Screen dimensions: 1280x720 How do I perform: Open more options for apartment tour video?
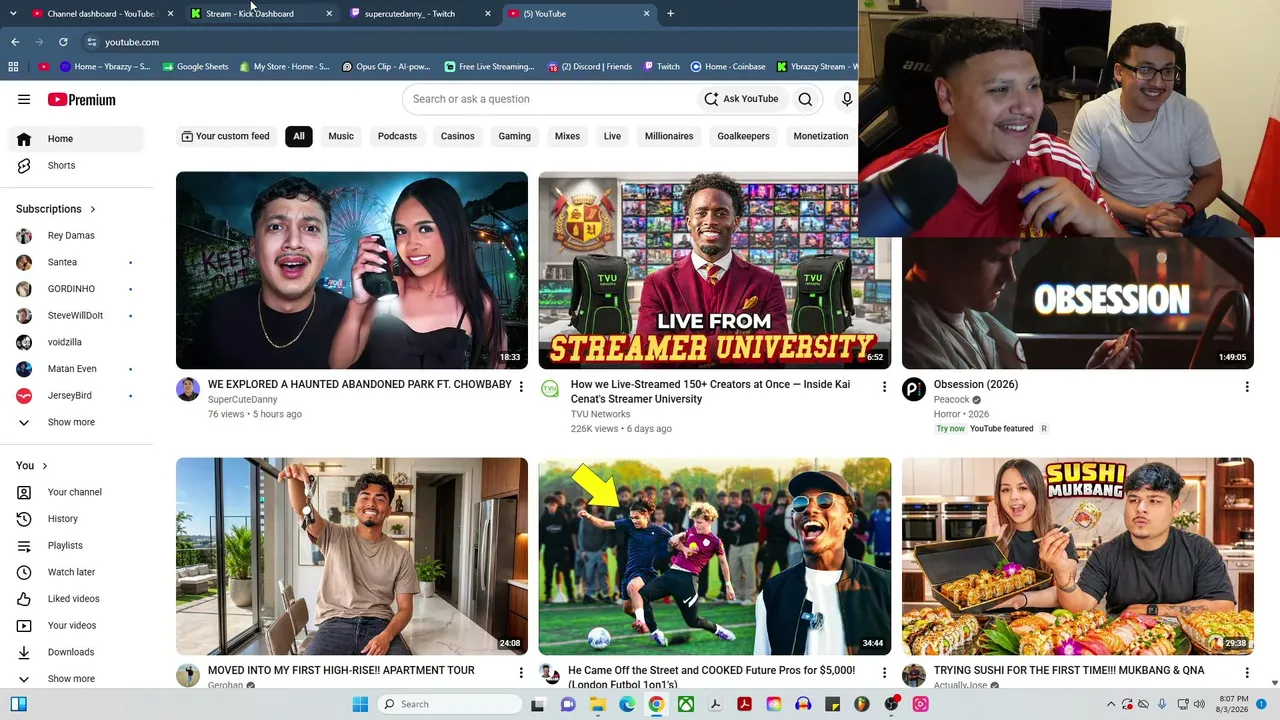521,673
